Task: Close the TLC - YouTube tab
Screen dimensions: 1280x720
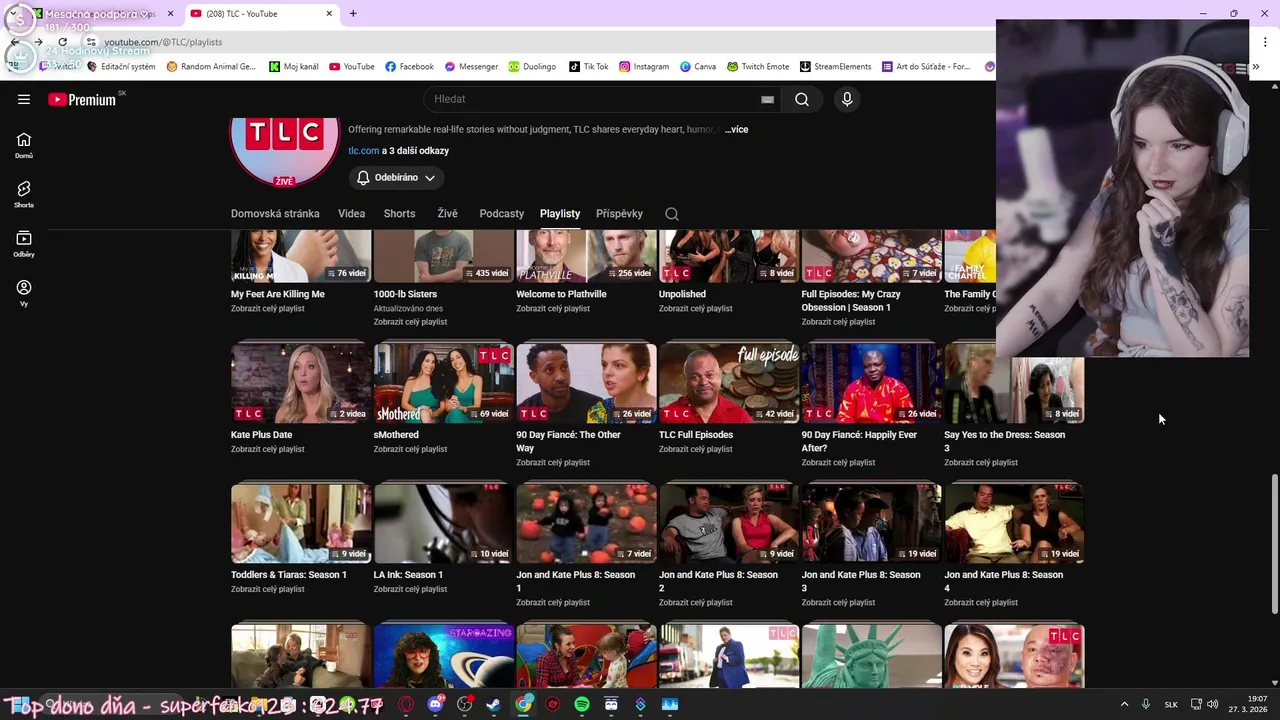Action: pyautogui.click(x=329, y=14)
